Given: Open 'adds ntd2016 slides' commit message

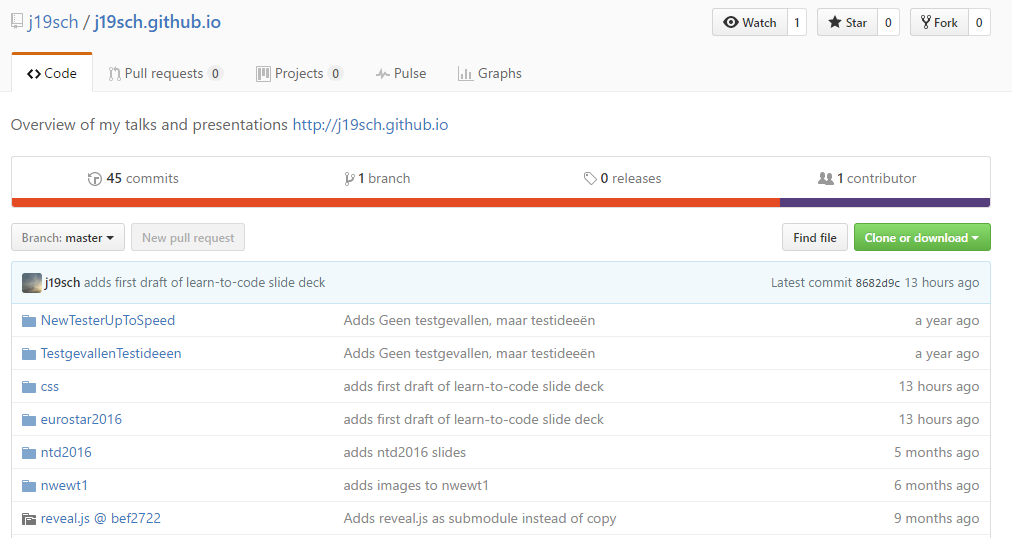Looking at the screenshot, I should point(405,452).
